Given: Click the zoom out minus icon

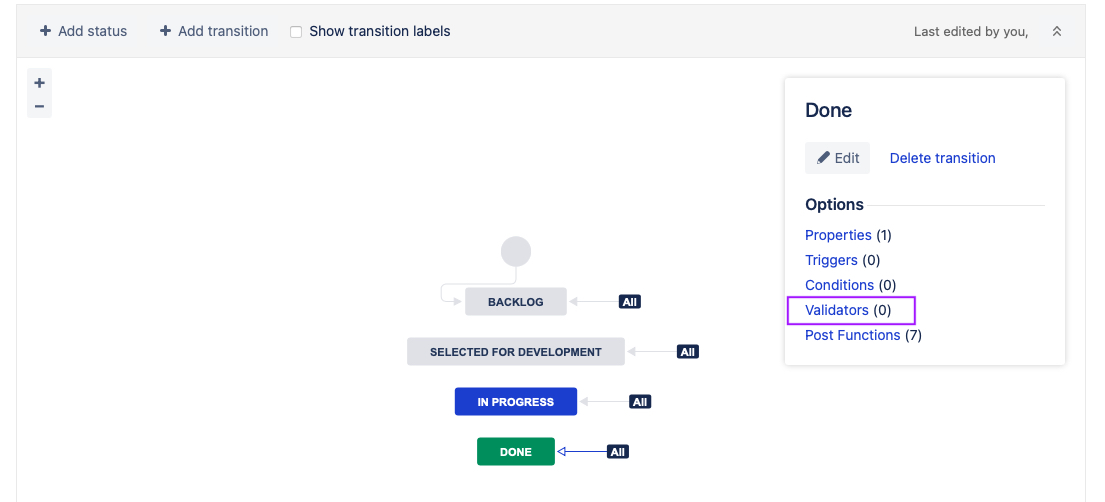Looking at the screenshot, I should click(40, 106).
